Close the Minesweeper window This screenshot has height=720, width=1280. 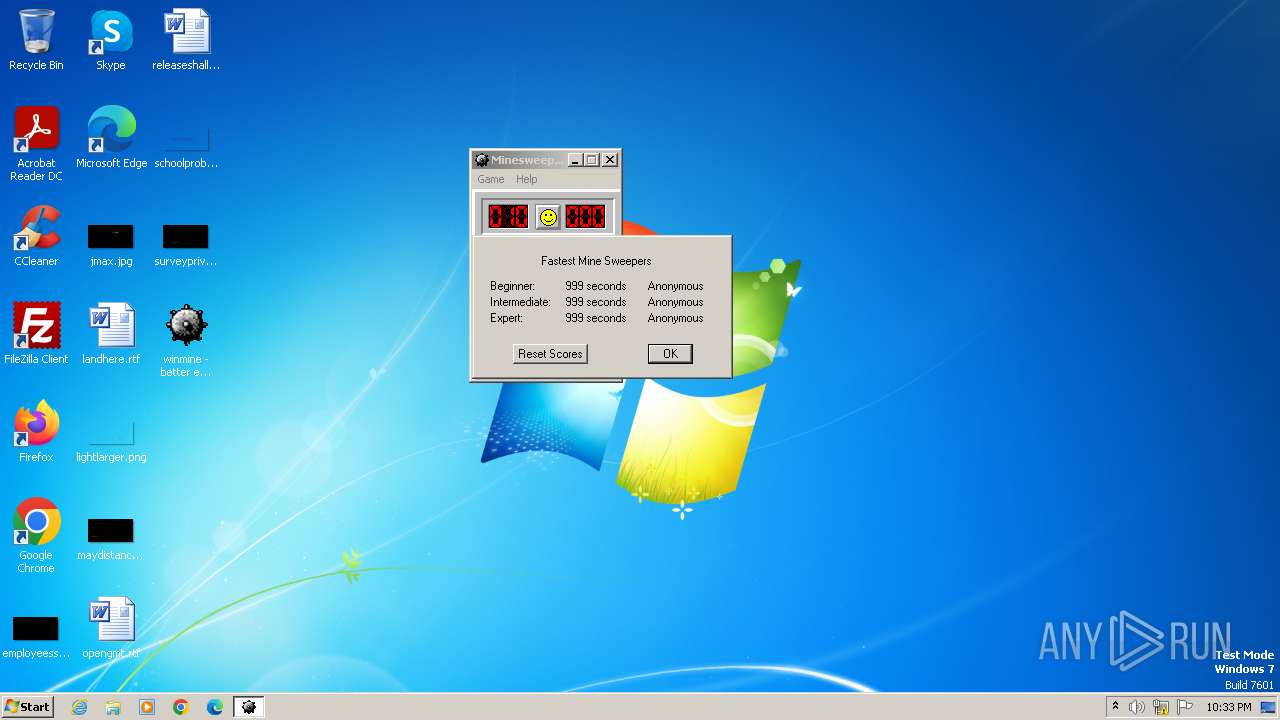click(x=610, y=160)
